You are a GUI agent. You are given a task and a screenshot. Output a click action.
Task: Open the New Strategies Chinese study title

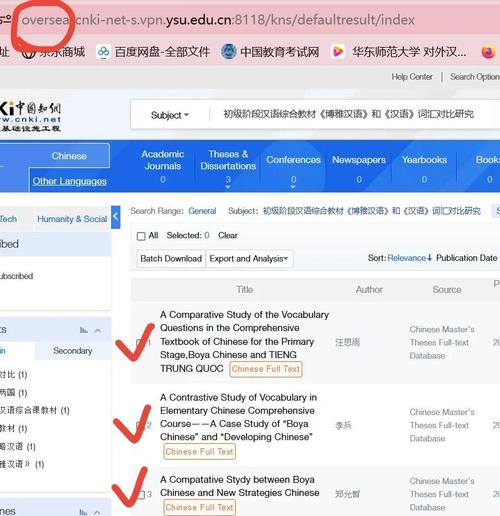point(239,486)
